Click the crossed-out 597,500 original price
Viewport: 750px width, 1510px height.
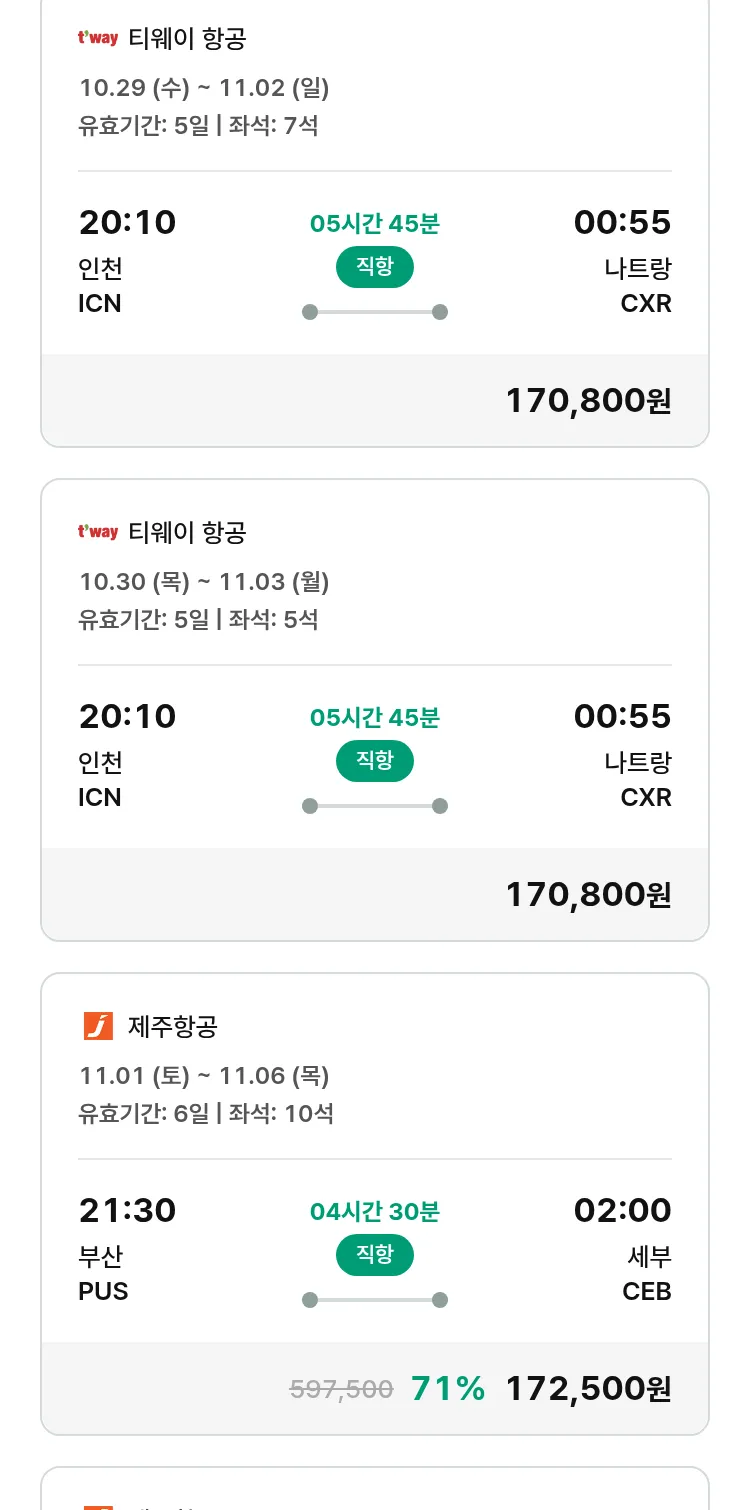(x=341, y=1389)
